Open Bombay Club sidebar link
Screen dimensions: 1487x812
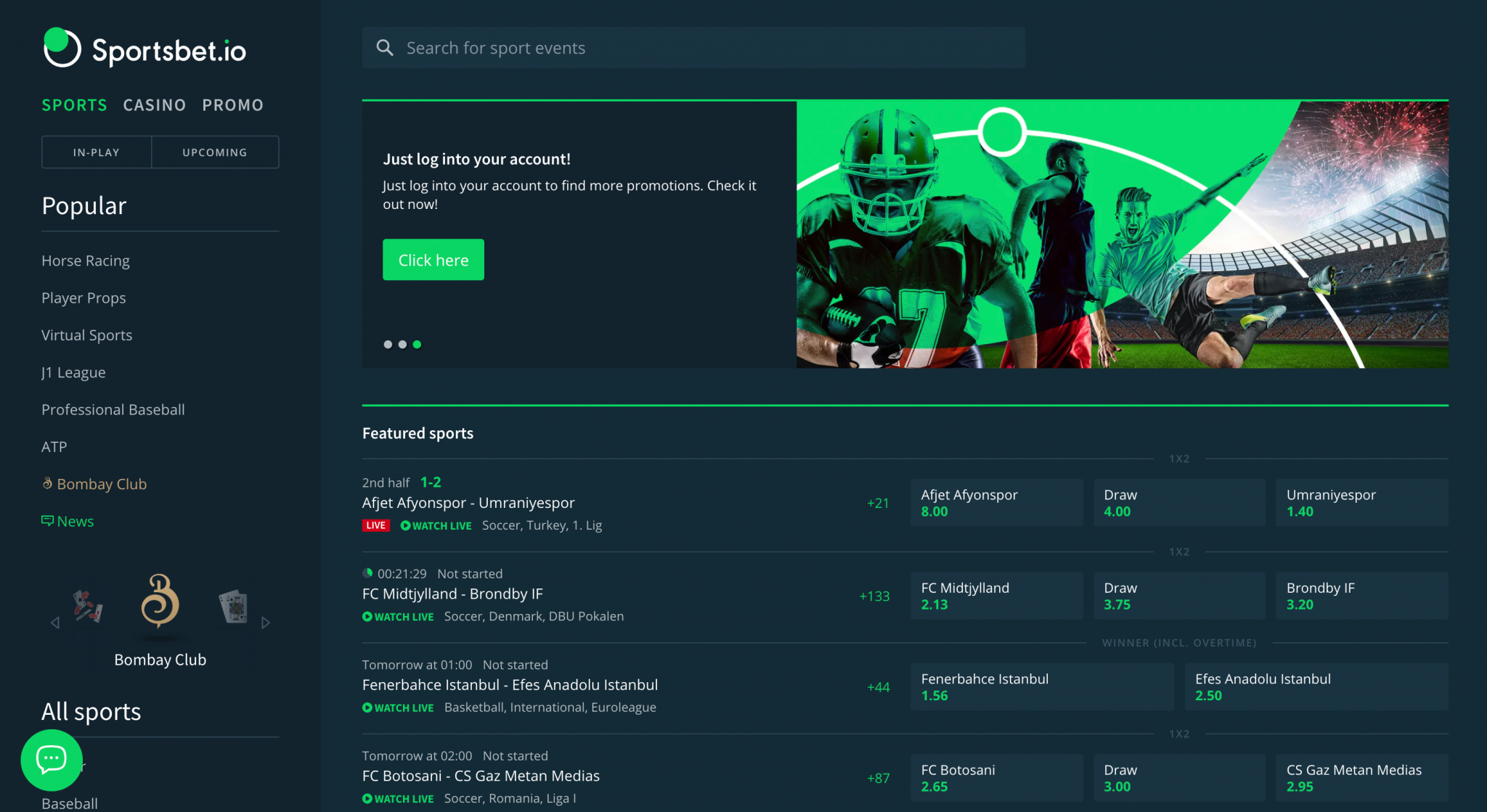tap(94, 484)
